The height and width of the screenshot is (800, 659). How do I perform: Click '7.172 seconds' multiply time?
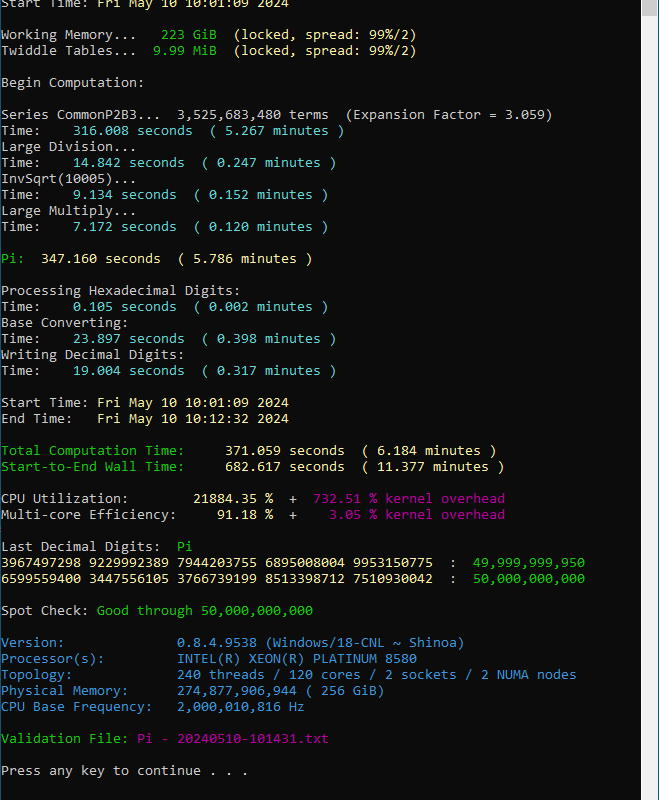click(124, 227)
